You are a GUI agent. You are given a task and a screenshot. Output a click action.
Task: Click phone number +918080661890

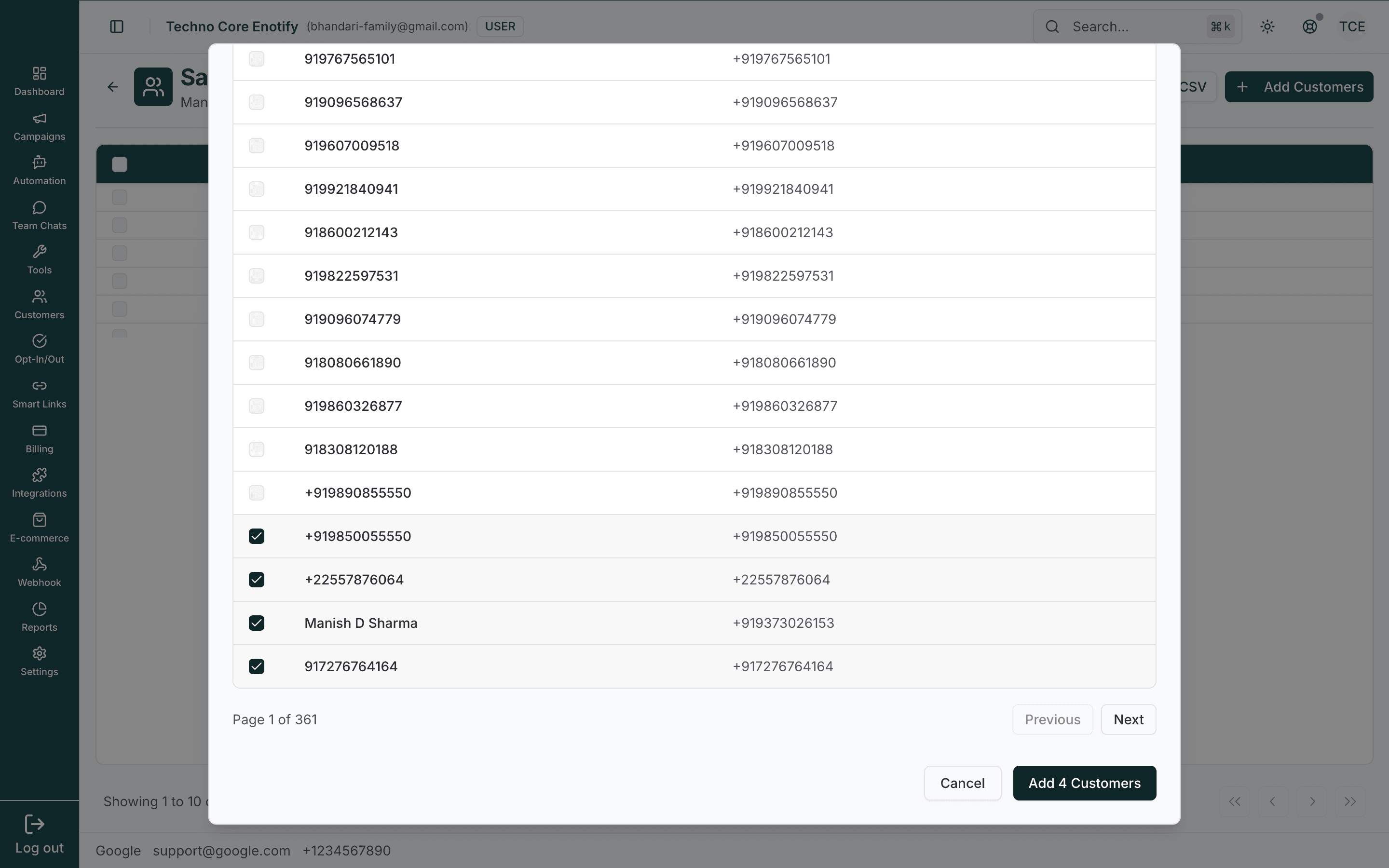(x=784, y=363)
